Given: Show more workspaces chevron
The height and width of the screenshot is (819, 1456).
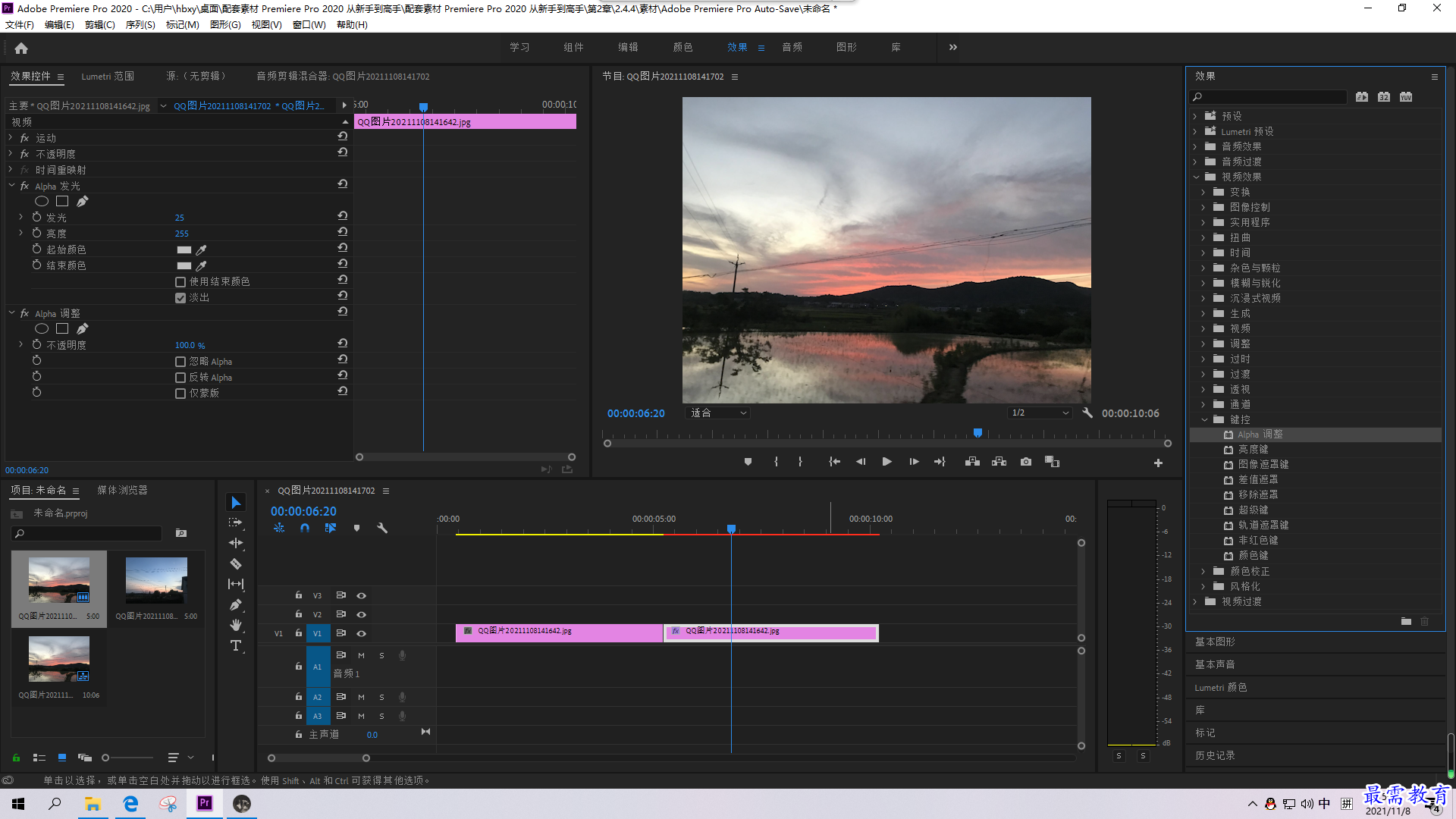Looking at the screenshot, I should click(x=953, y=47).
